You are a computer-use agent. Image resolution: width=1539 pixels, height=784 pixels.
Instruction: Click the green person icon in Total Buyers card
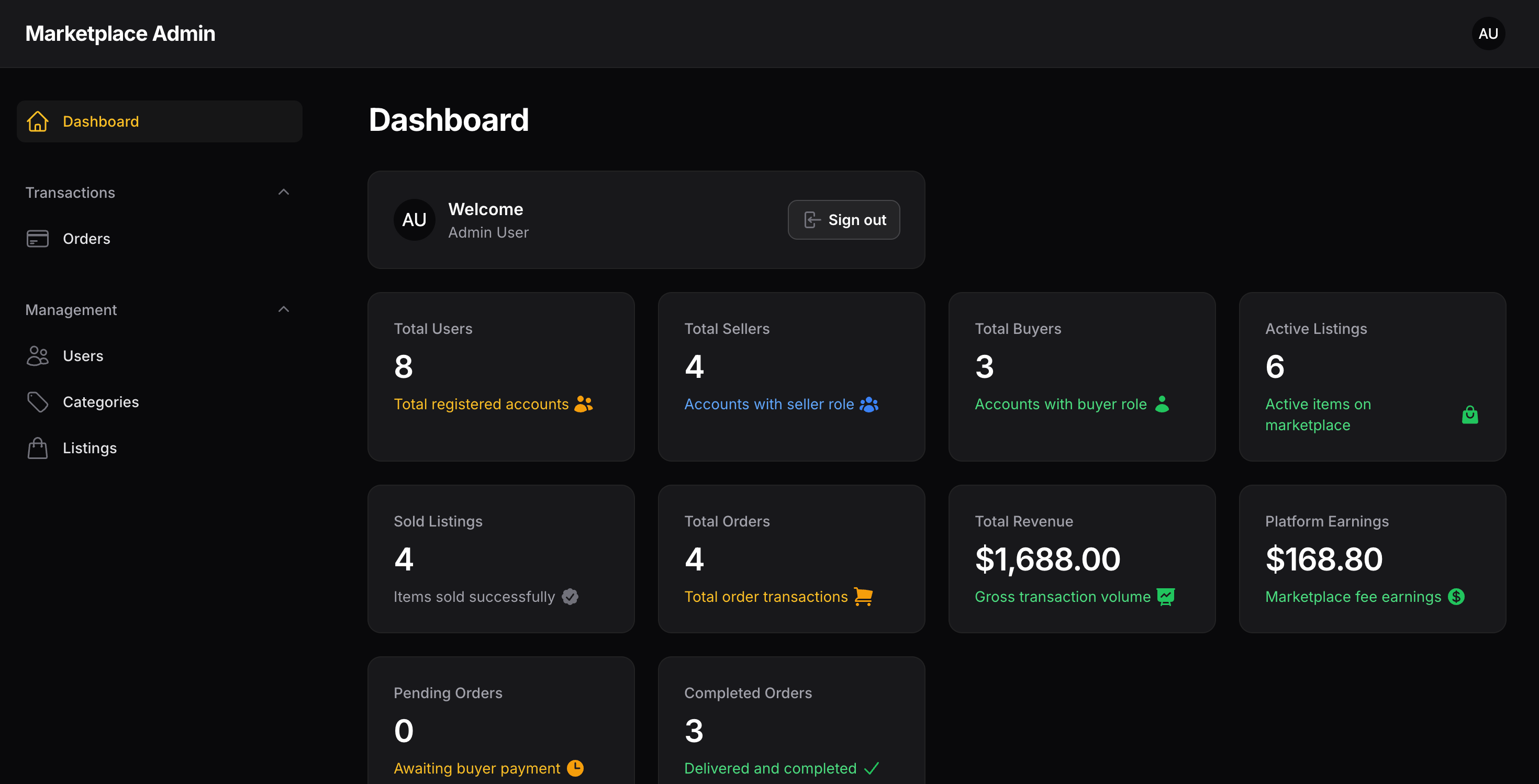tap(1162, 404)
